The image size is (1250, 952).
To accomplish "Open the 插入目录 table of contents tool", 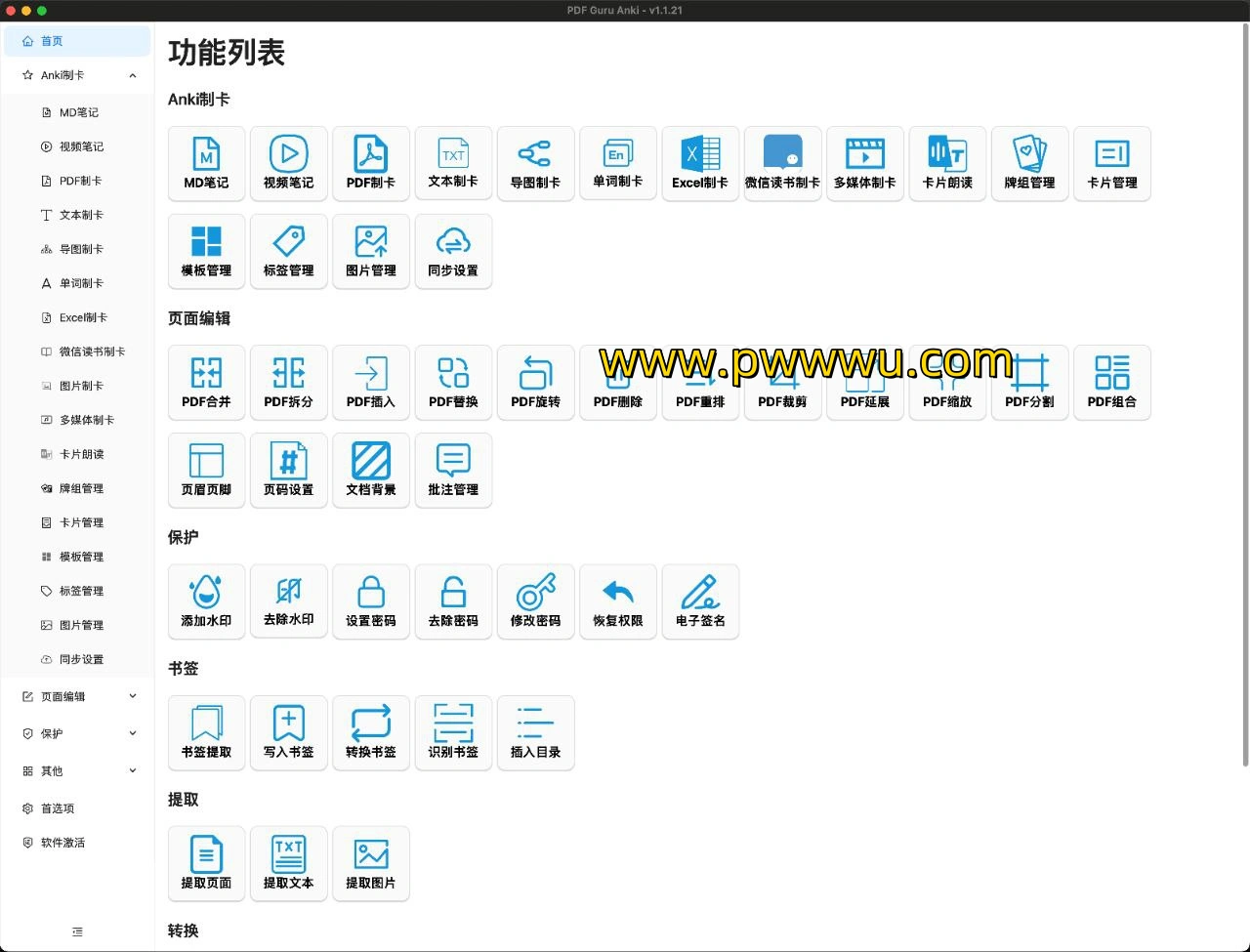I will tap(535, 732).
